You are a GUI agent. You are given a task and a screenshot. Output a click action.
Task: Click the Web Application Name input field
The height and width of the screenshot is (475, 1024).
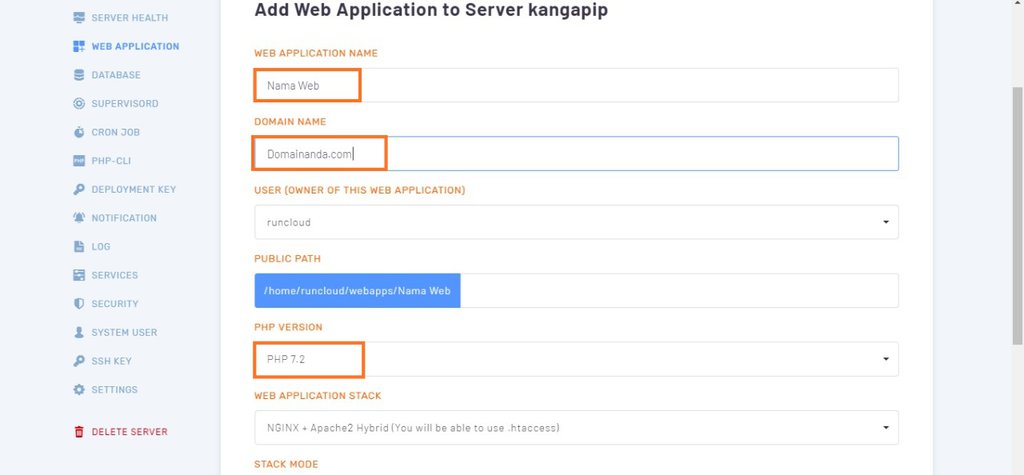click(x=576, y=85)
